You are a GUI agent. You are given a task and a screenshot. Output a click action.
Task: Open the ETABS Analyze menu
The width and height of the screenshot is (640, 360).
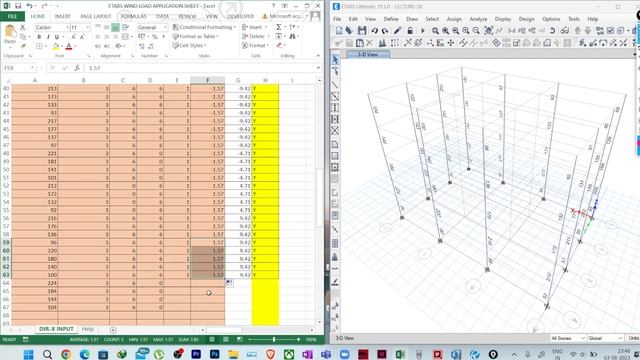click(478, 19)
